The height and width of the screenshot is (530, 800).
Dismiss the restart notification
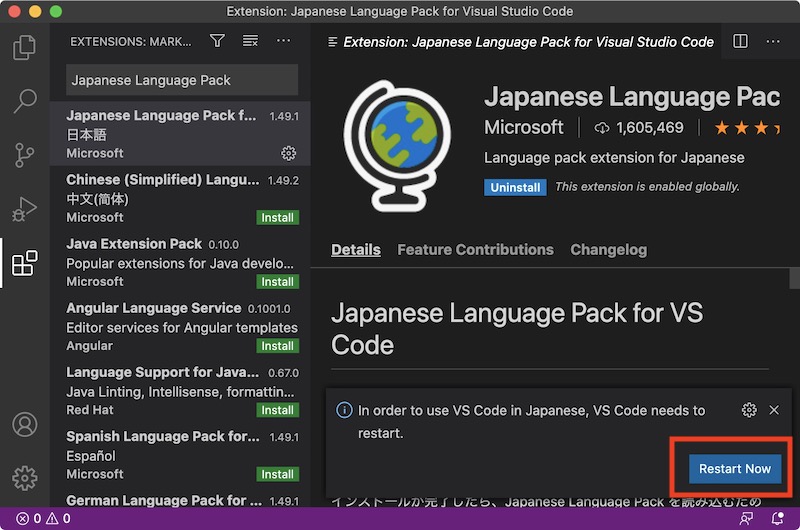774,410
